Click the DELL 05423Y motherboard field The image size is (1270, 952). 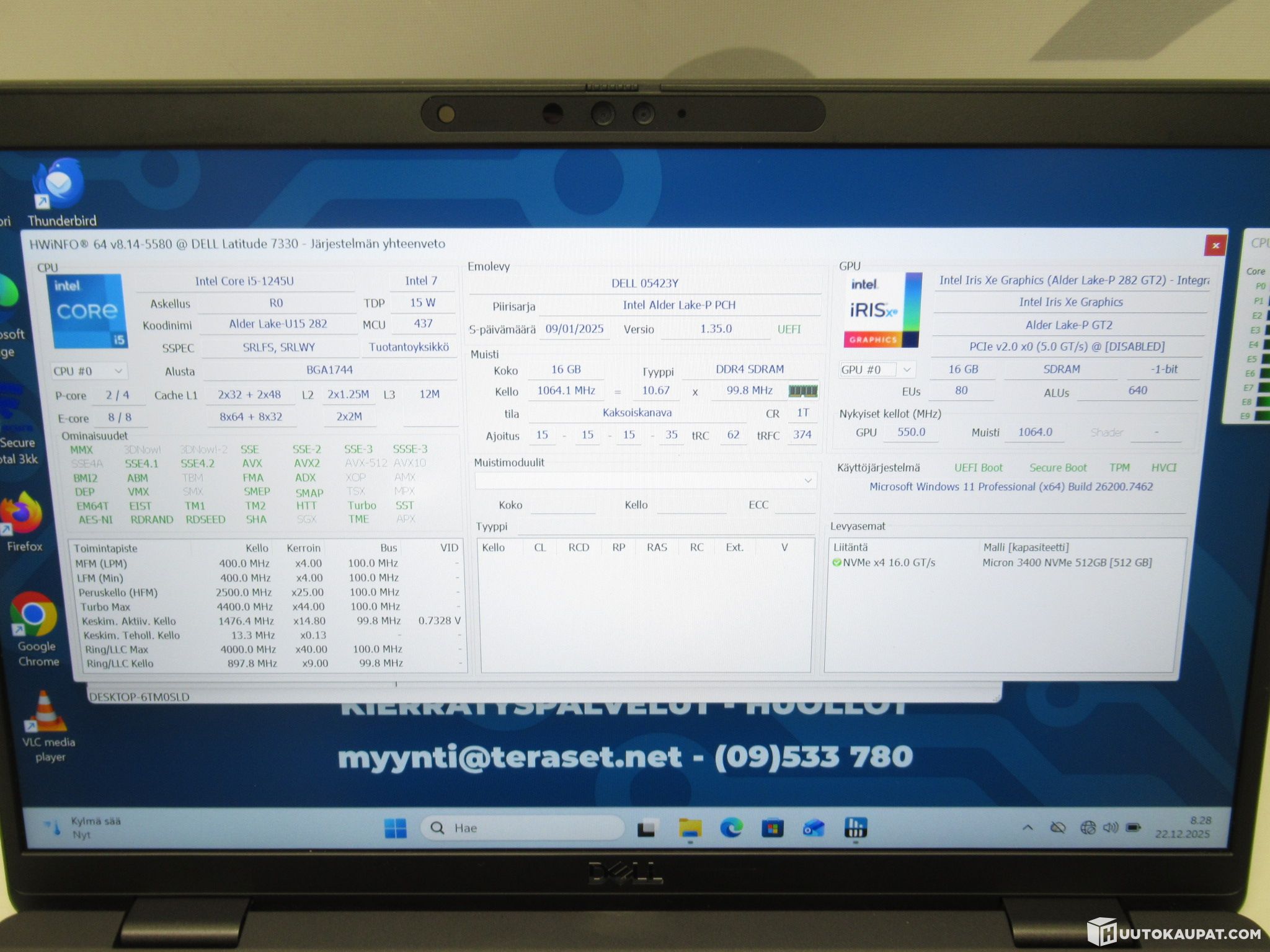pyautogui.click(x=645, y=284)
